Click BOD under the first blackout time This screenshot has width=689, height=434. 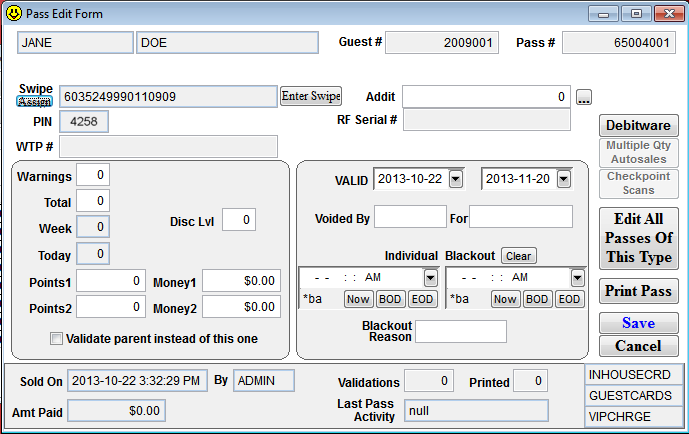(390, 300)
